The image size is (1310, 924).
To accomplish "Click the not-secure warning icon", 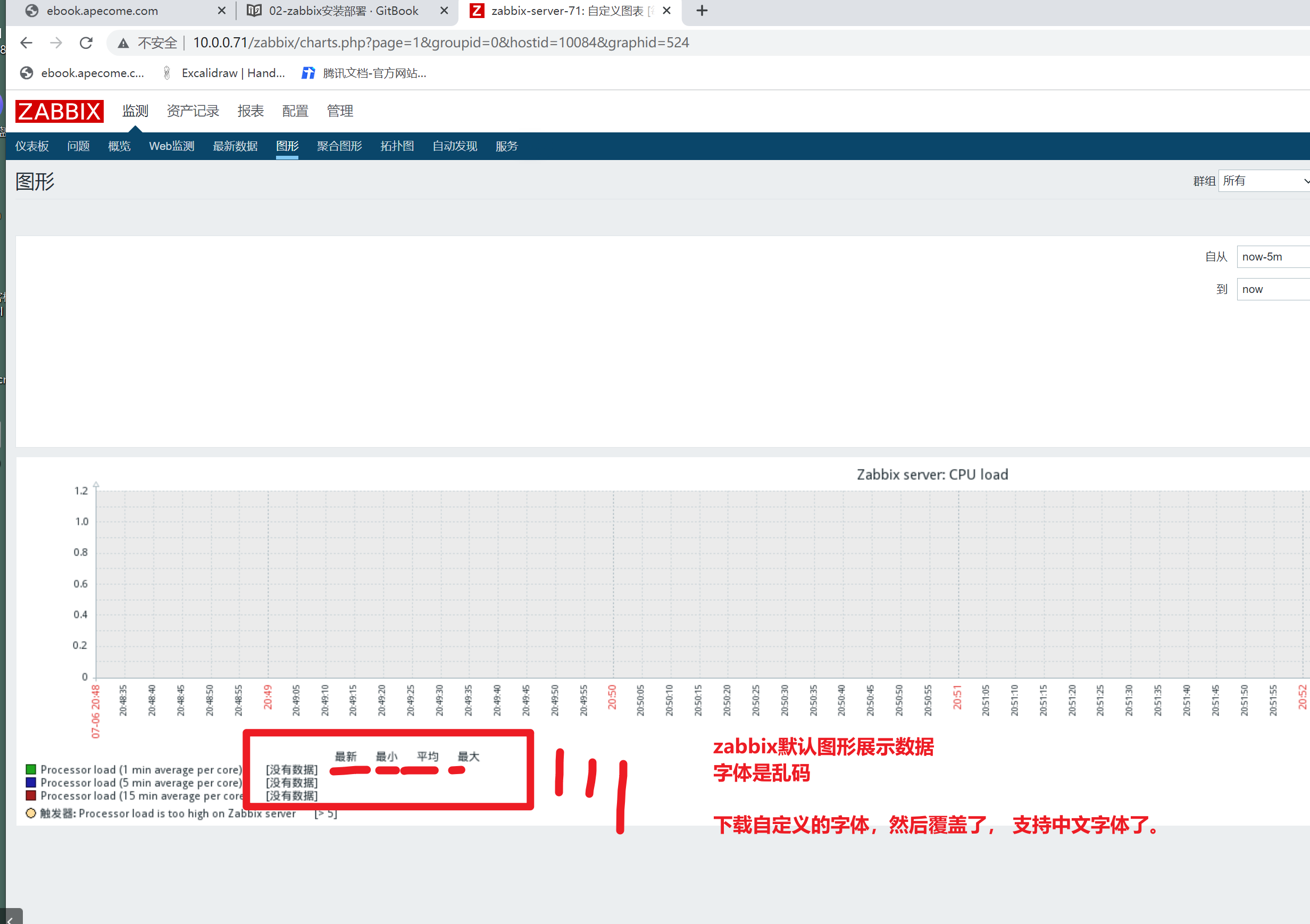I will (x=123, y=43).
